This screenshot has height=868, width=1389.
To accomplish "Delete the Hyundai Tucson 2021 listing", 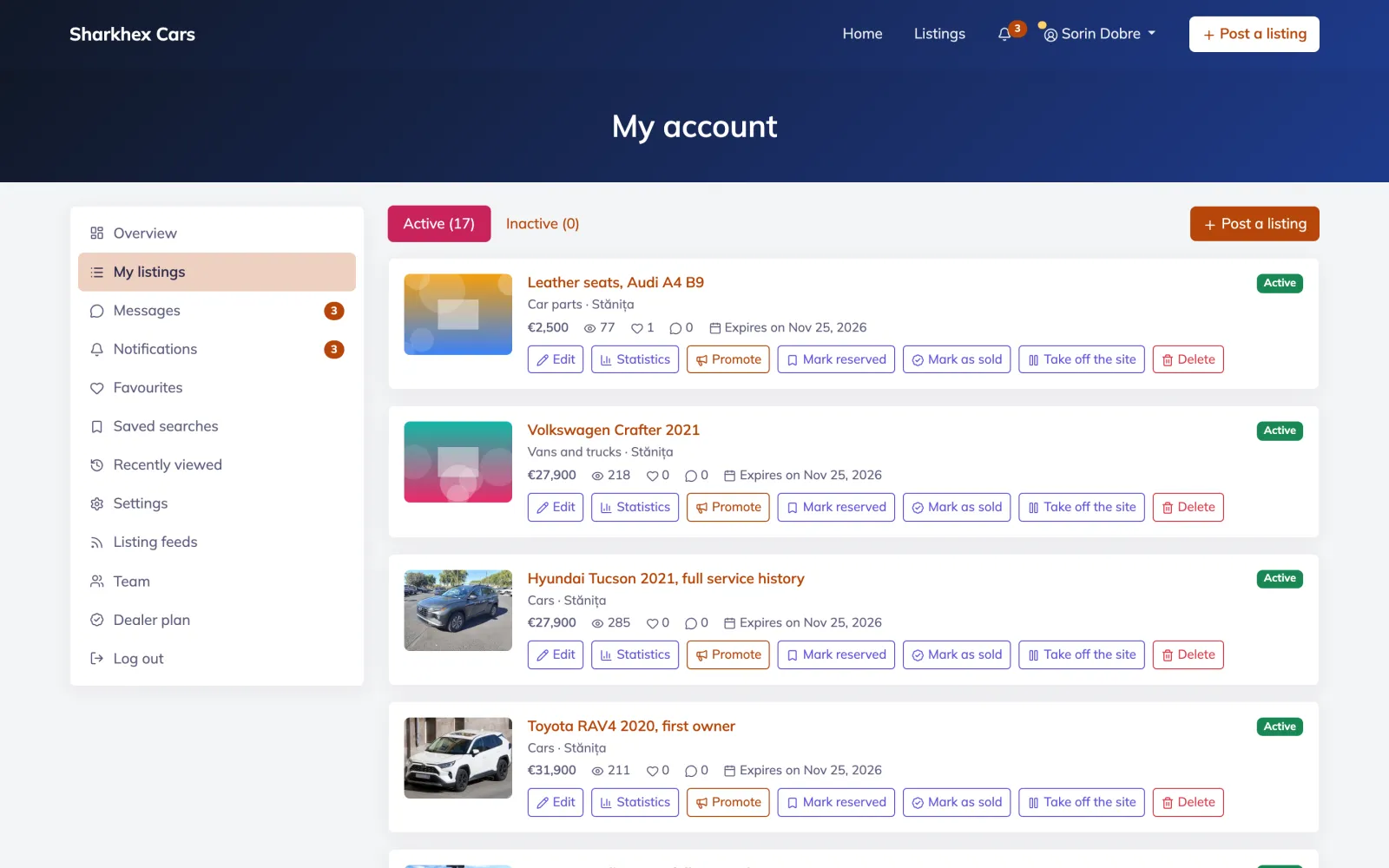I will [1188, 654].
